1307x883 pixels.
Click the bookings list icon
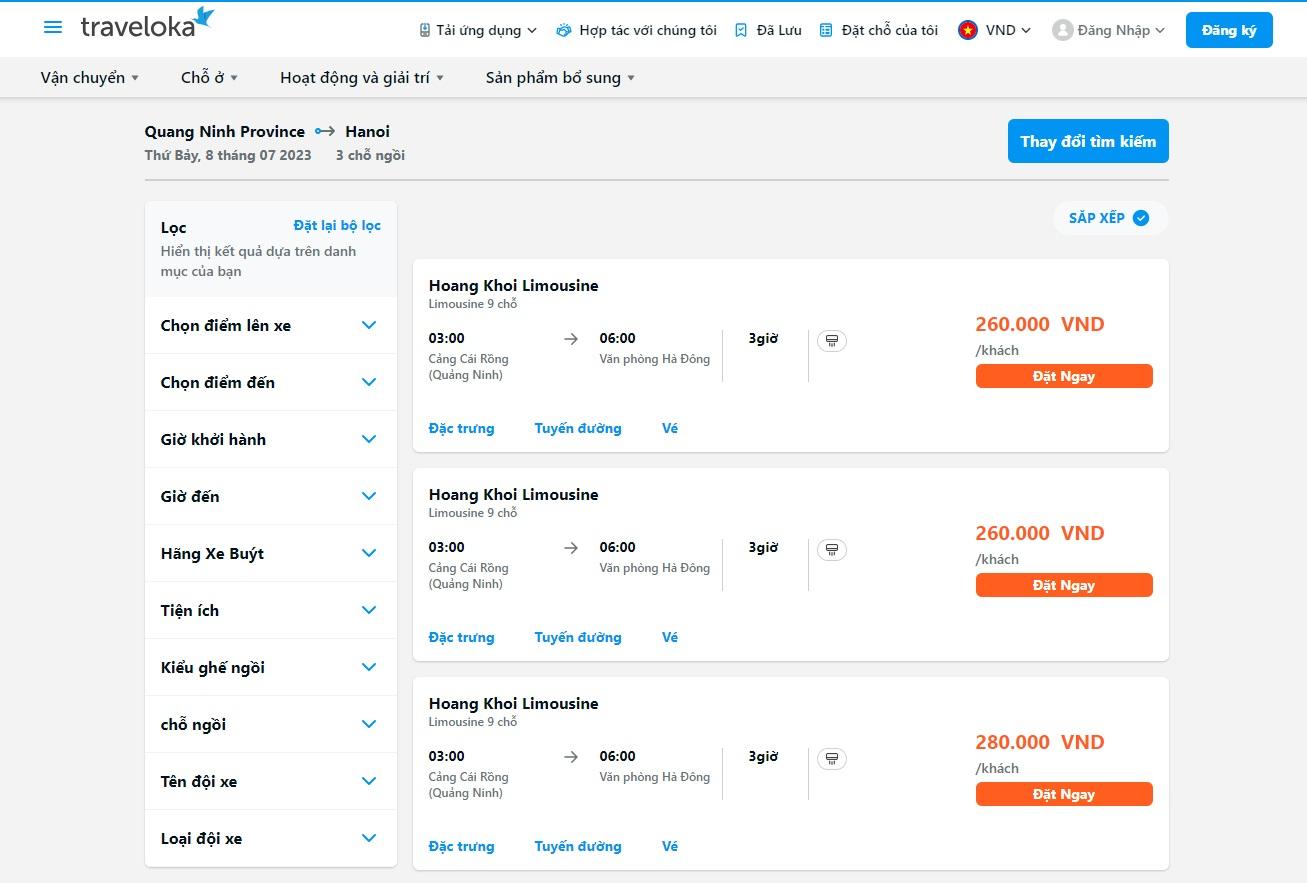826,30
